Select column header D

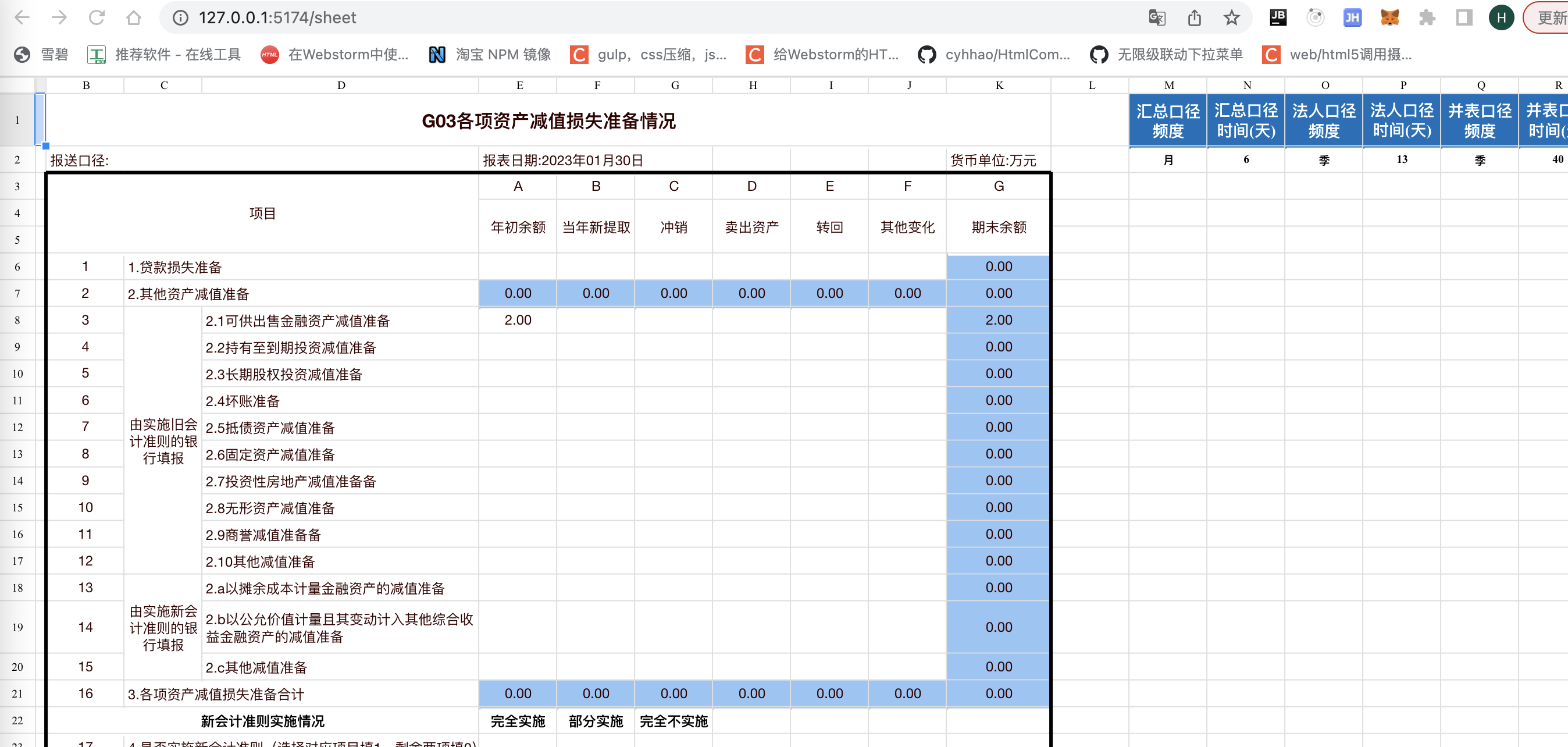tap(341, 86)
